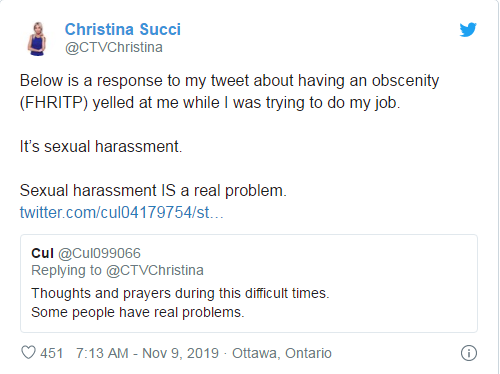
Task: Like the tweet with the heart icon
Action: point(28,353)
